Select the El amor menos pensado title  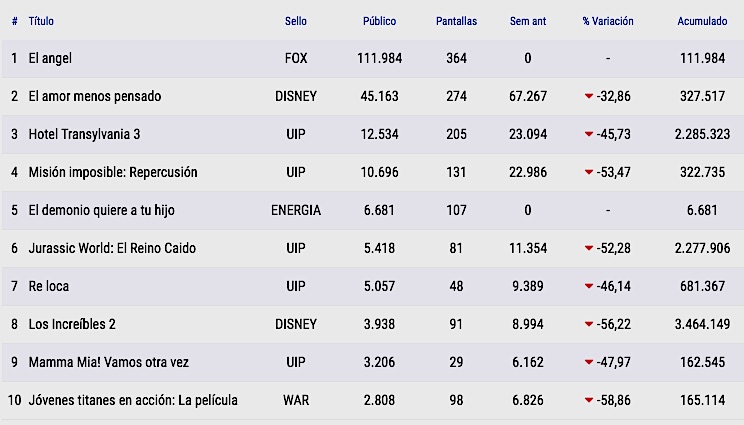pos(95,96)
